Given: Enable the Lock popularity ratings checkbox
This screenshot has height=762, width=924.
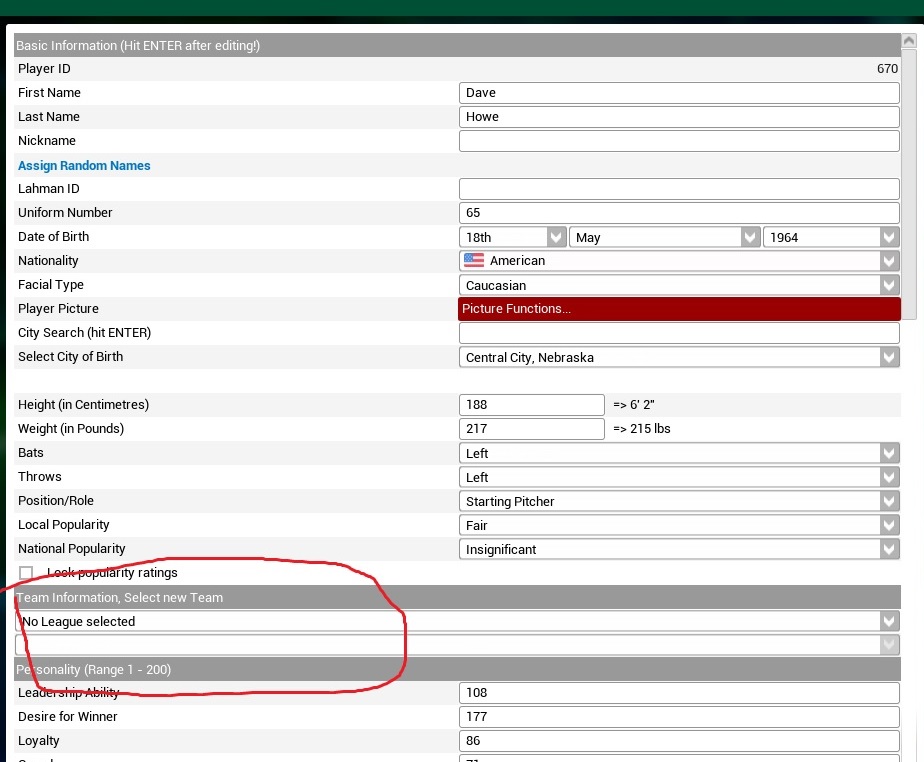Looking at the screenshot, I should [26, 573].
